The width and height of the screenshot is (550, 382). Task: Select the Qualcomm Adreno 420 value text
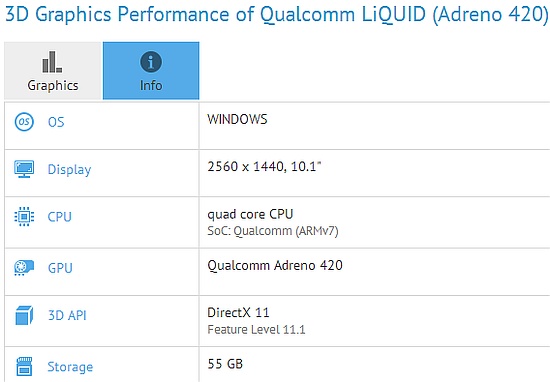pos(275,266)
